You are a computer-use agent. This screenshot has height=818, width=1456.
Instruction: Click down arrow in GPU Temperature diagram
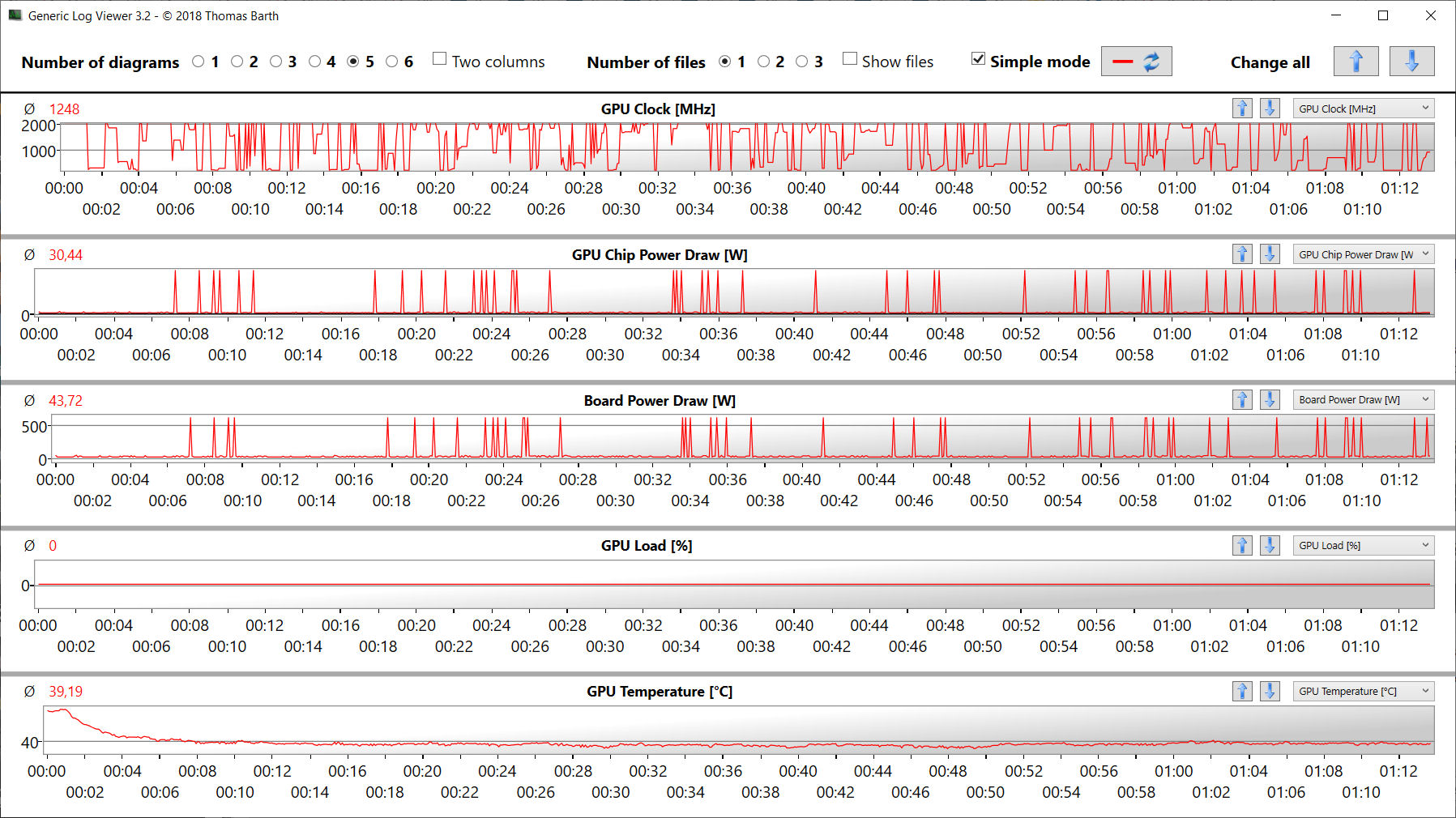coord(1270,691)
